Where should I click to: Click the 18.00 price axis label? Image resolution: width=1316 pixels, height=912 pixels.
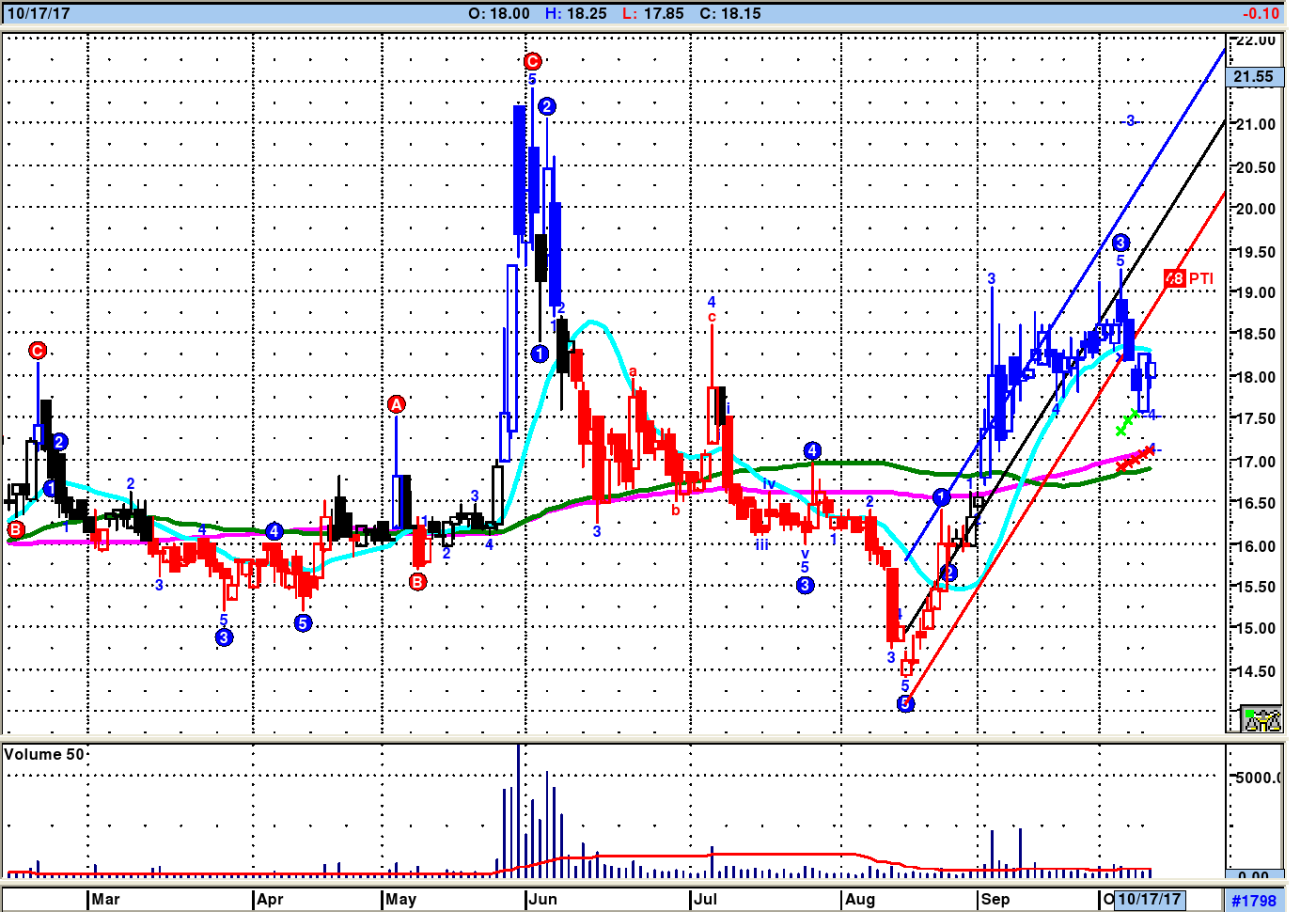point(1255,377)
